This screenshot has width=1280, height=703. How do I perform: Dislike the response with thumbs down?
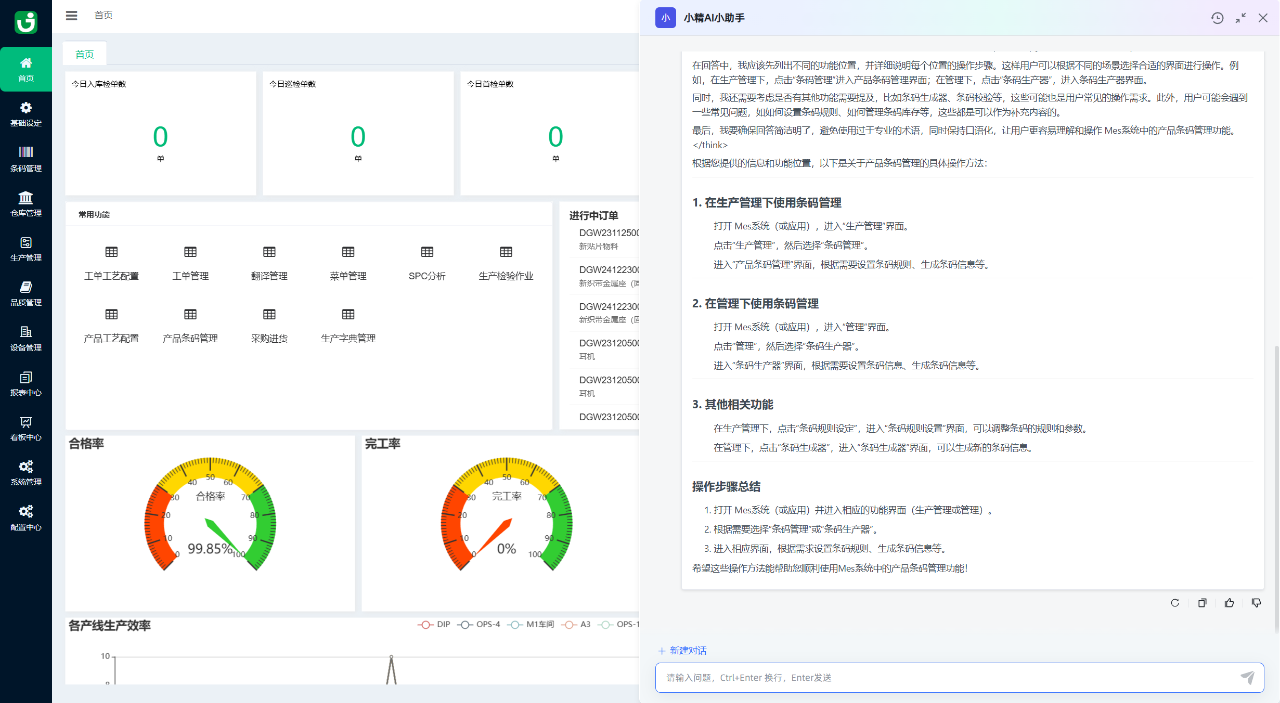(x=1256, y=603)
